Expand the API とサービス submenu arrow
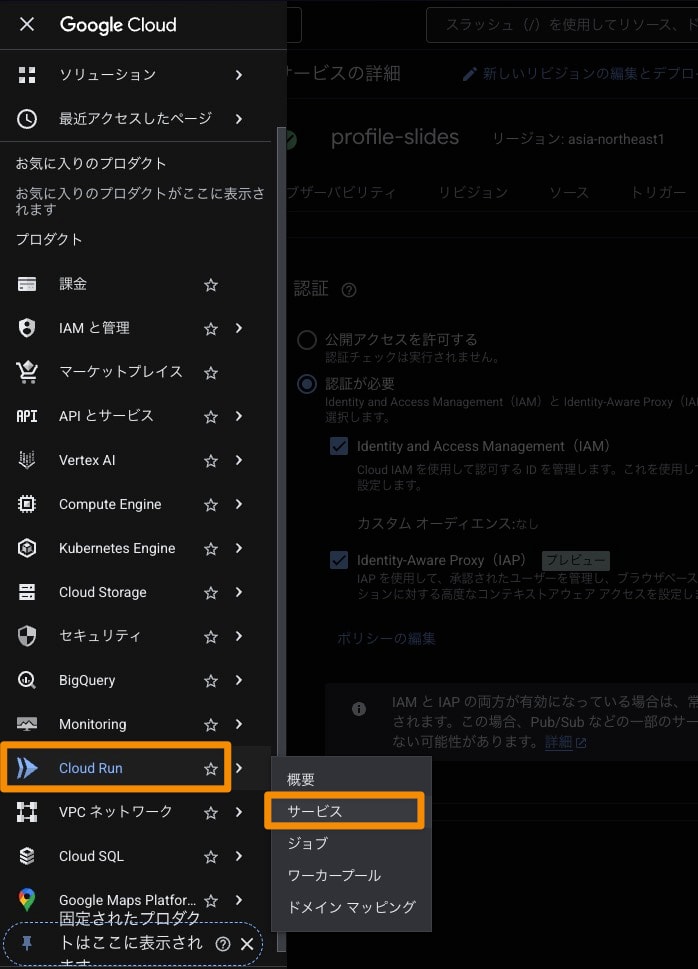This screenshot has height=969, width=698. coord(239,416)
